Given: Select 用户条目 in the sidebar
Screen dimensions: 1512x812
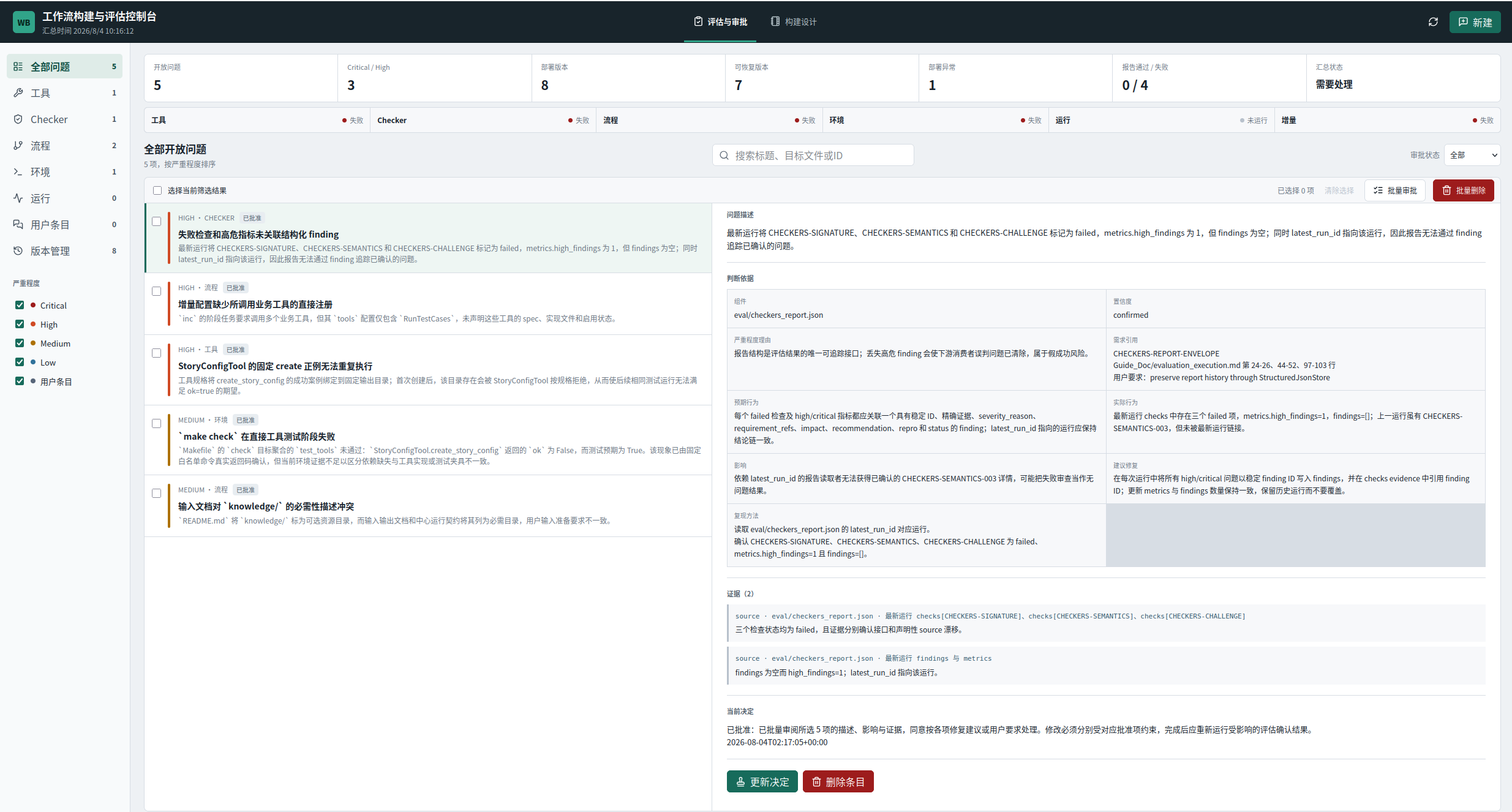Looking at the screenshot, I should pos(64,225).
